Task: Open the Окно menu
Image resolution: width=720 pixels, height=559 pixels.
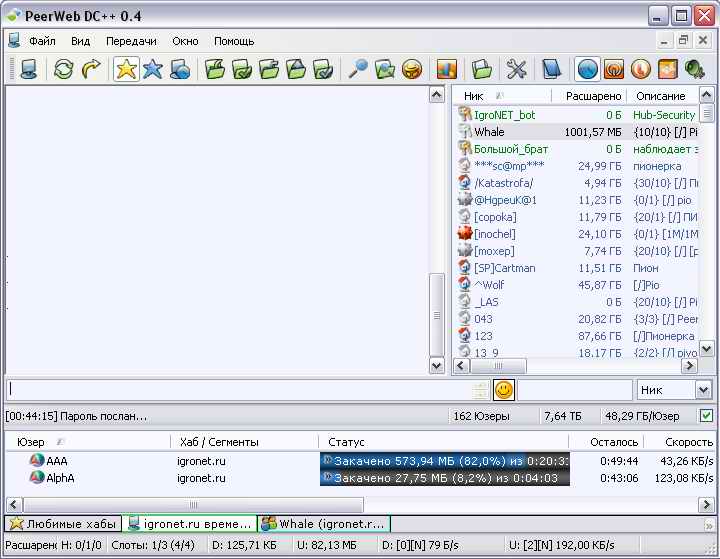Action: pos(185,41)
